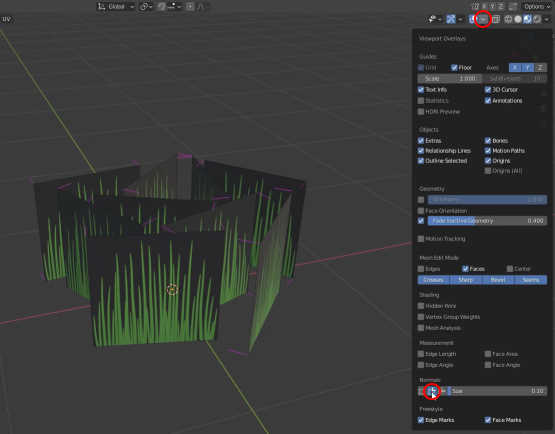Open proportional editing falloff menu

click(x=200, y=6)
